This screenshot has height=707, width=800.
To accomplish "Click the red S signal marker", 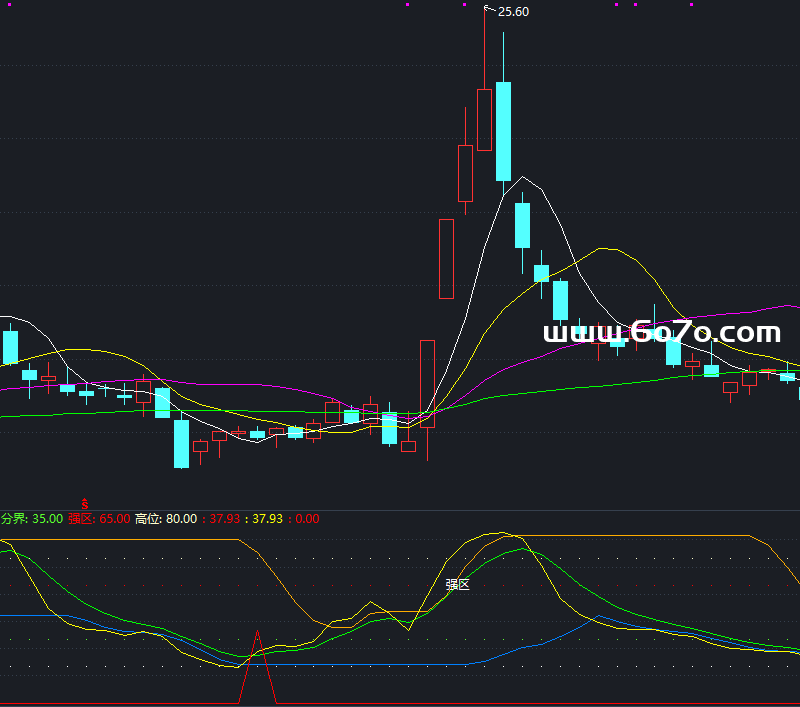I will pyautogui.click(x=85, y=504).
